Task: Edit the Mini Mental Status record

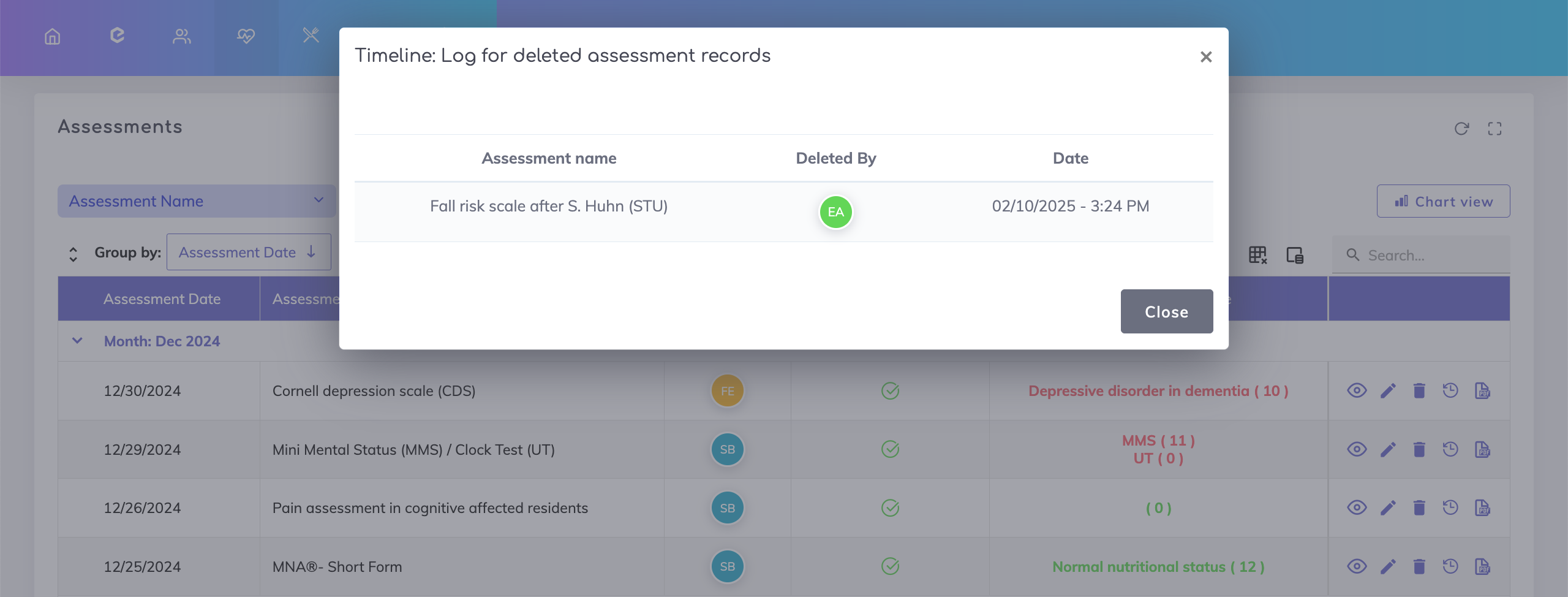Action: 1389,449
